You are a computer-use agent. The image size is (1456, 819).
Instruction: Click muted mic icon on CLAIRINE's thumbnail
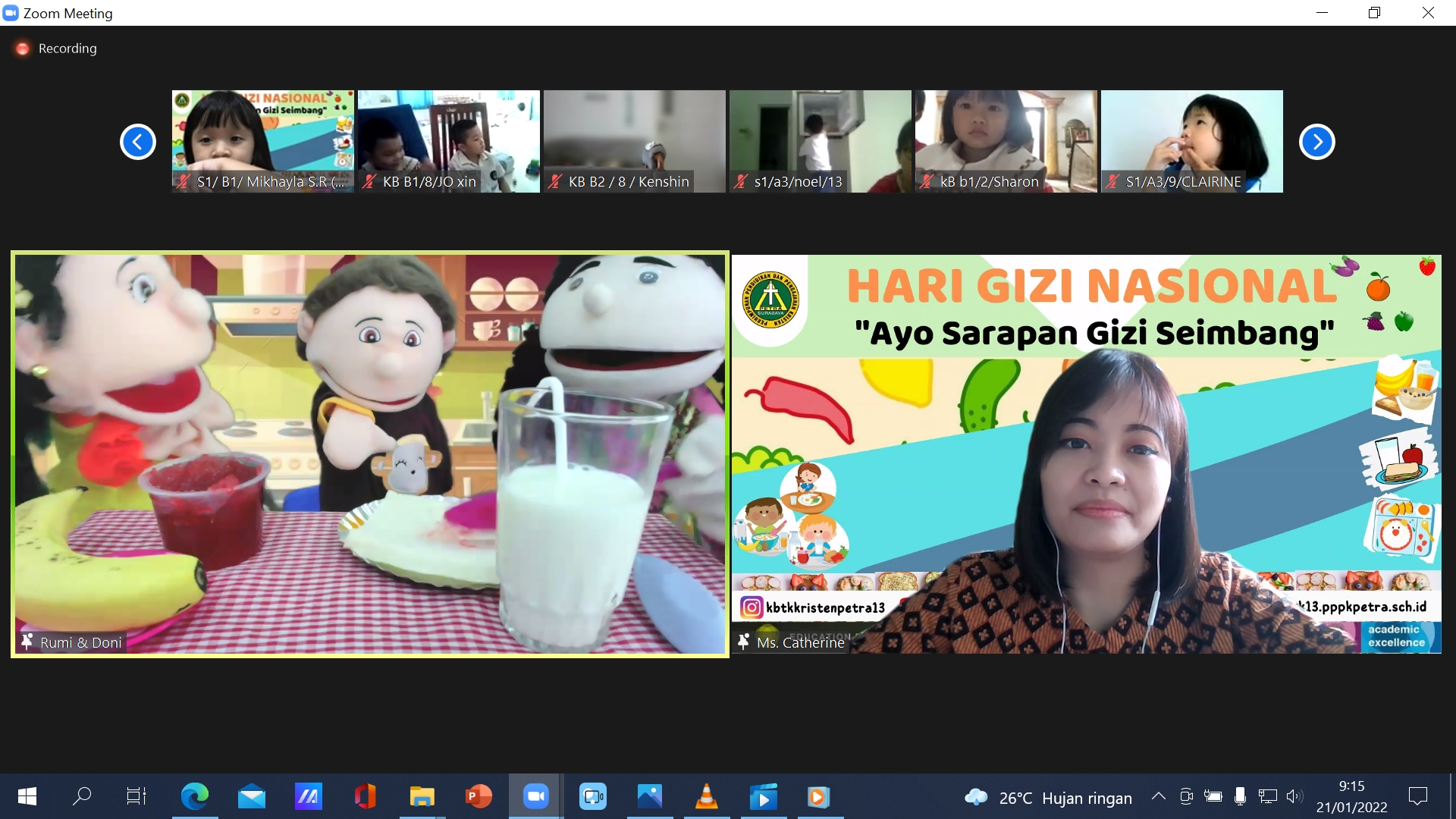(x=1112, y=181)
